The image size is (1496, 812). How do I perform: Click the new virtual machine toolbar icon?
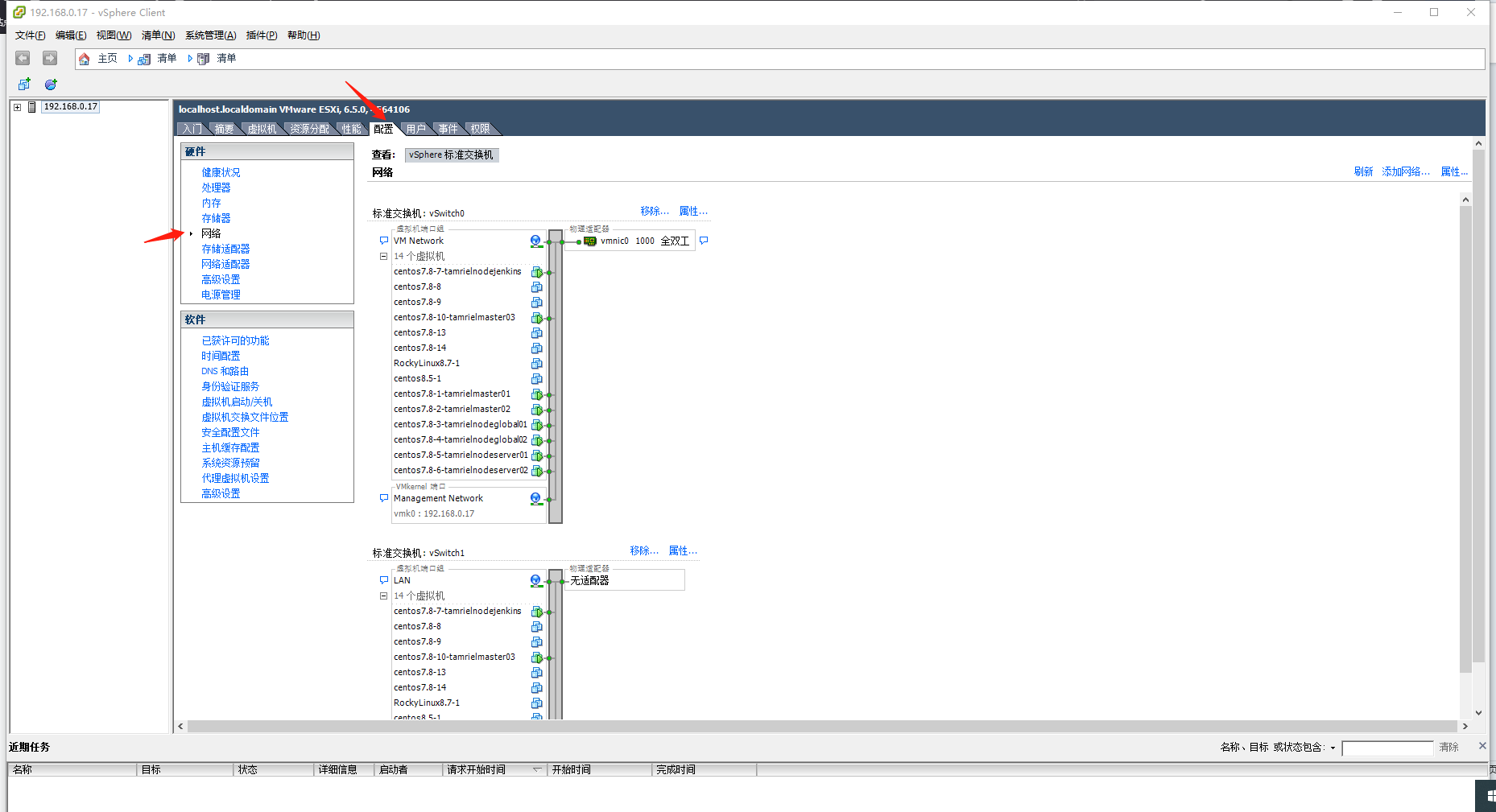click(24, 84)
